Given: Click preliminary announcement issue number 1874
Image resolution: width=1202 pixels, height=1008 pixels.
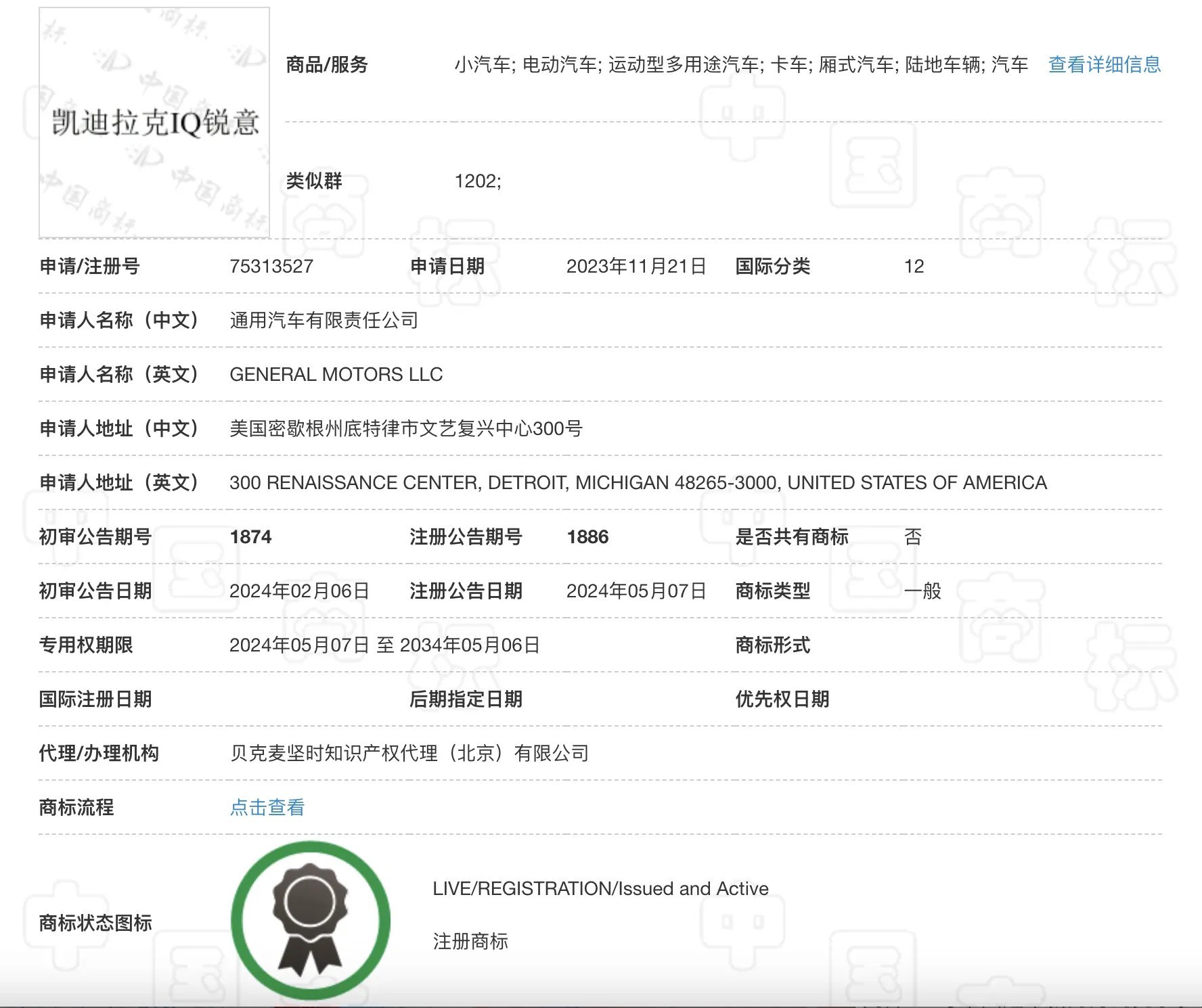Looking at the screenshot, I should pyautogui.click(x=250, y=537).
